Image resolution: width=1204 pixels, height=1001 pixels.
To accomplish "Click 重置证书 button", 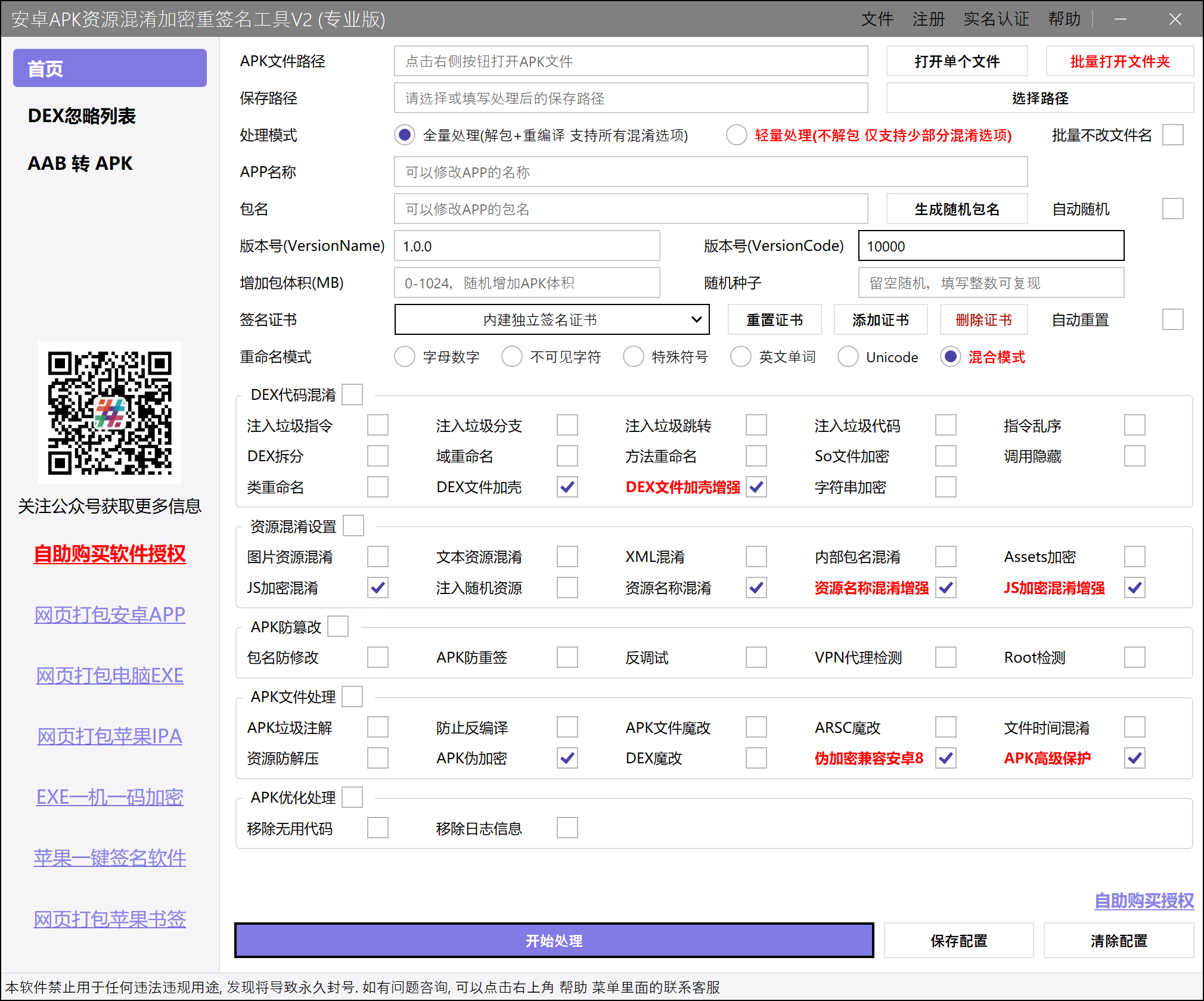I will pyautogui.click(x=774, y=320).
